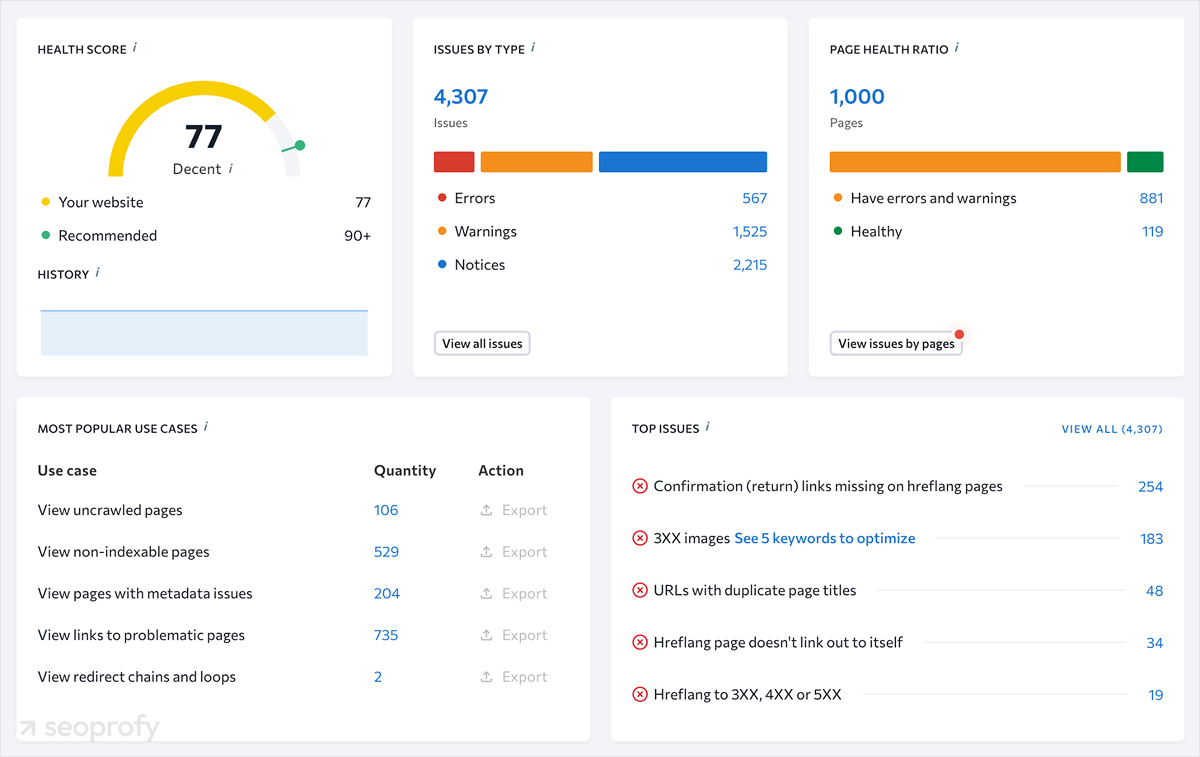Click the Confirmation (return) links missing issue text
Image resolution: width=1200 pixels, height=757 pixels.
click(828, 486)
